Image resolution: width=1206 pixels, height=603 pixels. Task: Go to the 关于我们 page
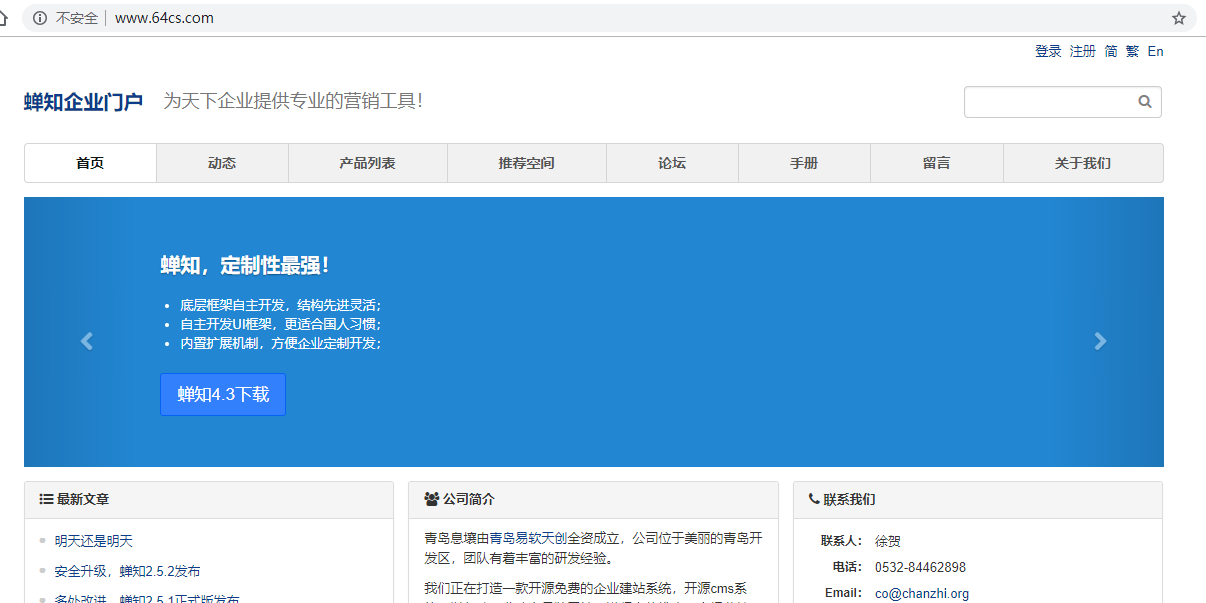coord(1082,163)
